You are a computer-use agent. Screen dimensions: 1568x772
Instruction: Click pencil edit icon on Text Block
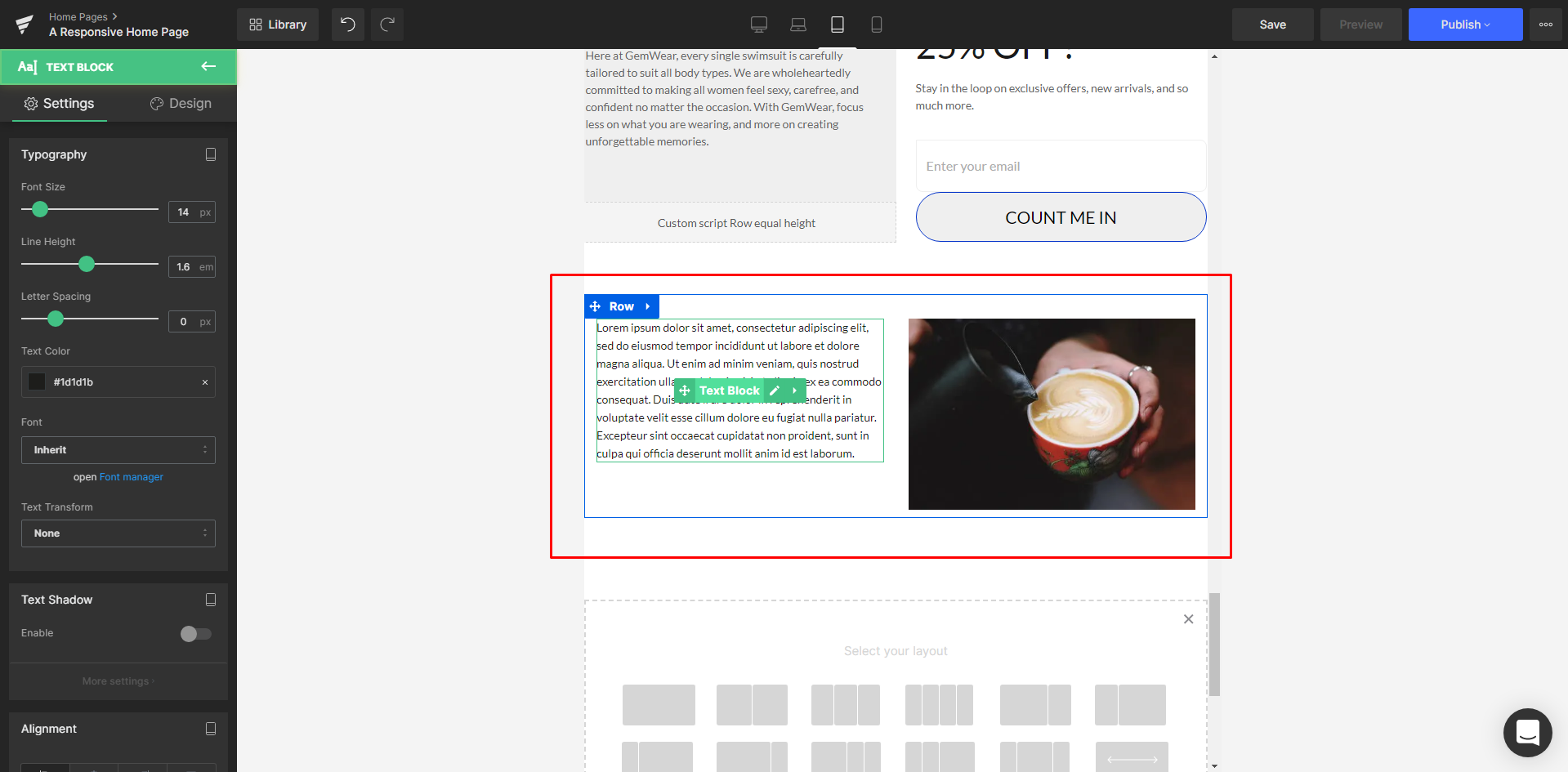[x=775, y=390]
